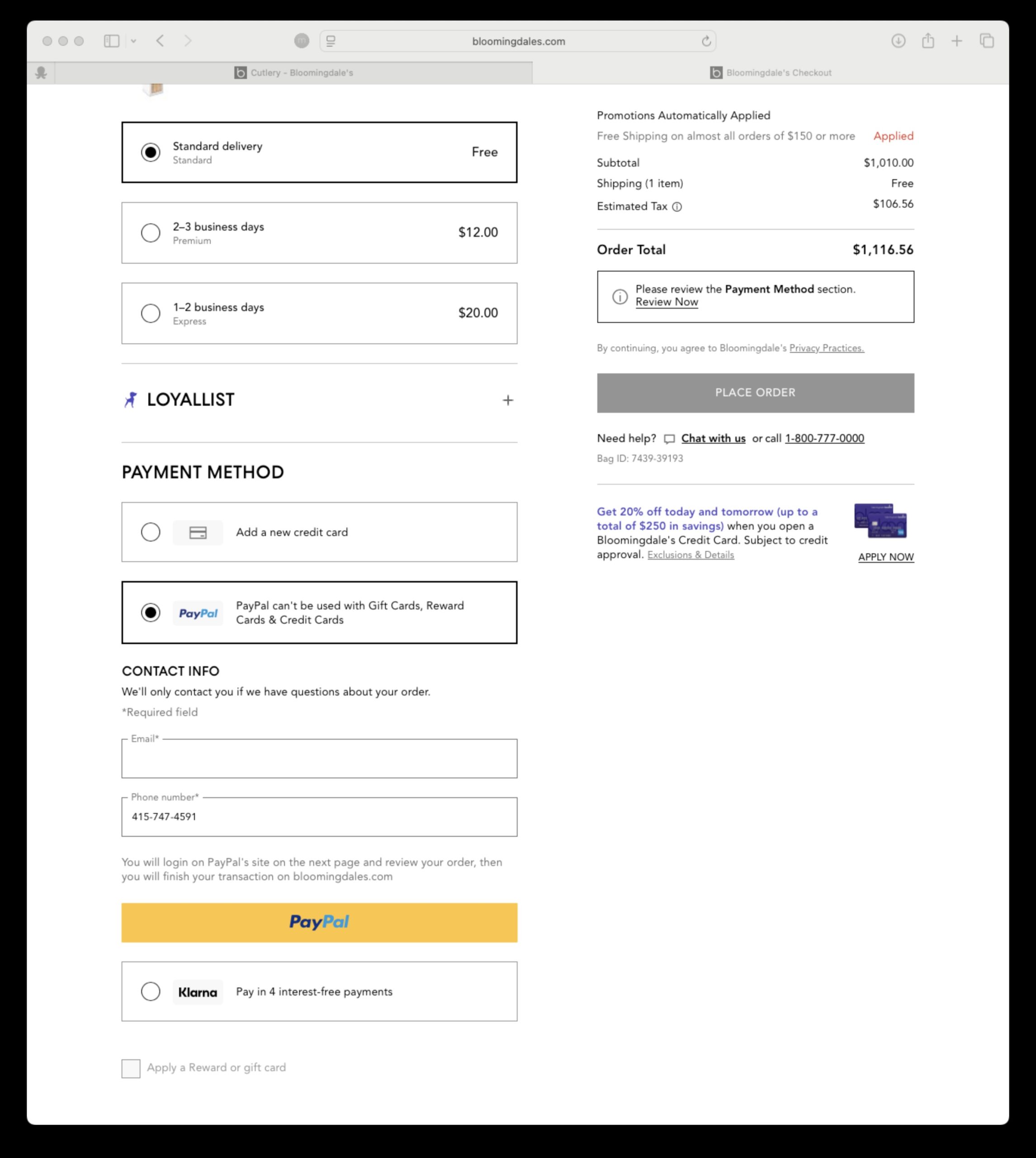This screenshot has width=1036, height=1158.
Task: Switch to the Cutlery - Bloomingdale's tab
Action: 294,73
